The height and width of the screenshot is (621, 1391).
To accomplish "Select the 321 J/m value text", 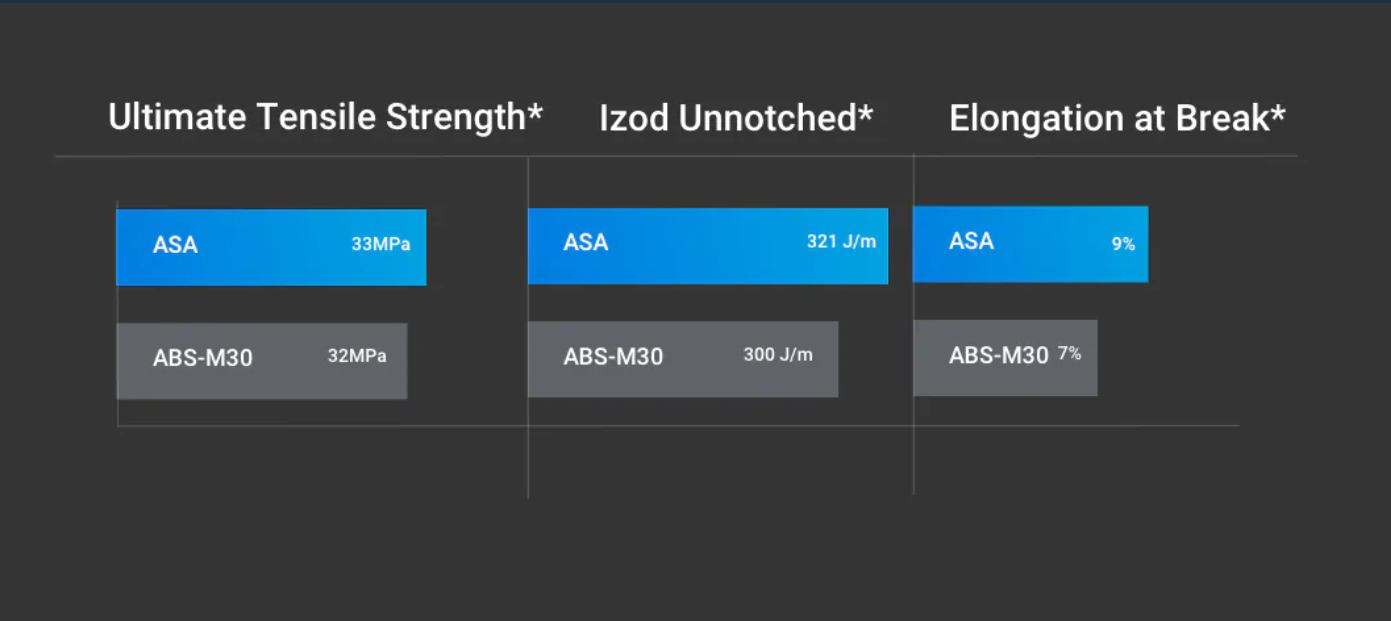I will pos(841,242).
